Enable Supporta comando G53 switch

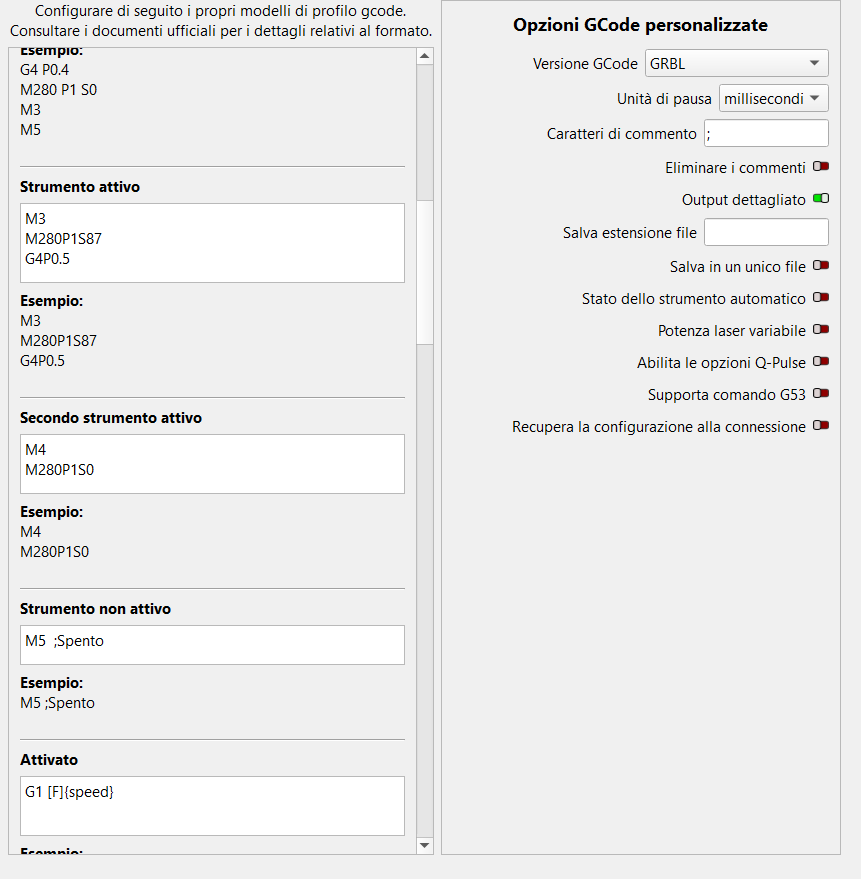821,394
